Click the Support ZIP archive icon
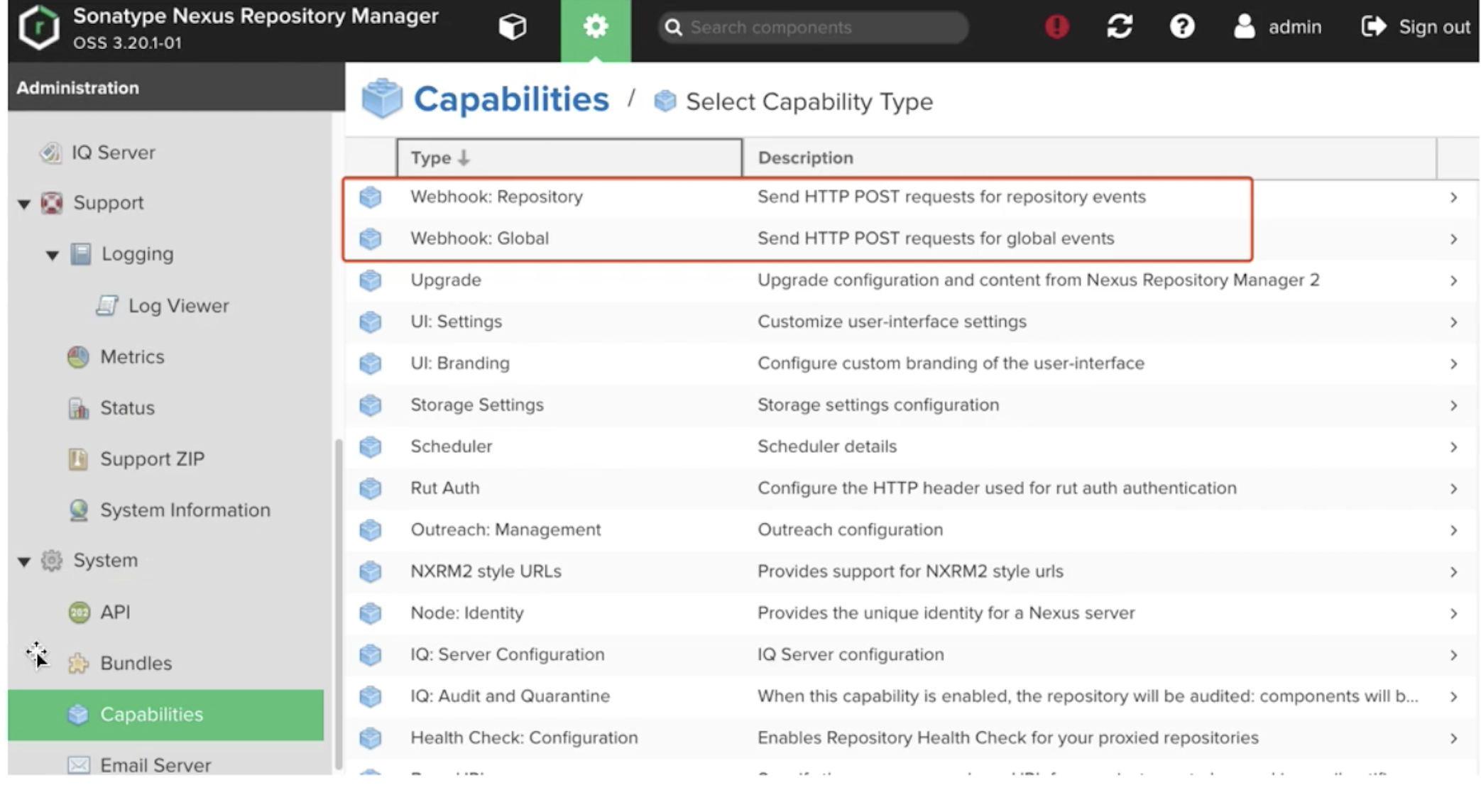The width and height of the screenshot is (1481, 812). pyautogui.click(x=78, y=459)
